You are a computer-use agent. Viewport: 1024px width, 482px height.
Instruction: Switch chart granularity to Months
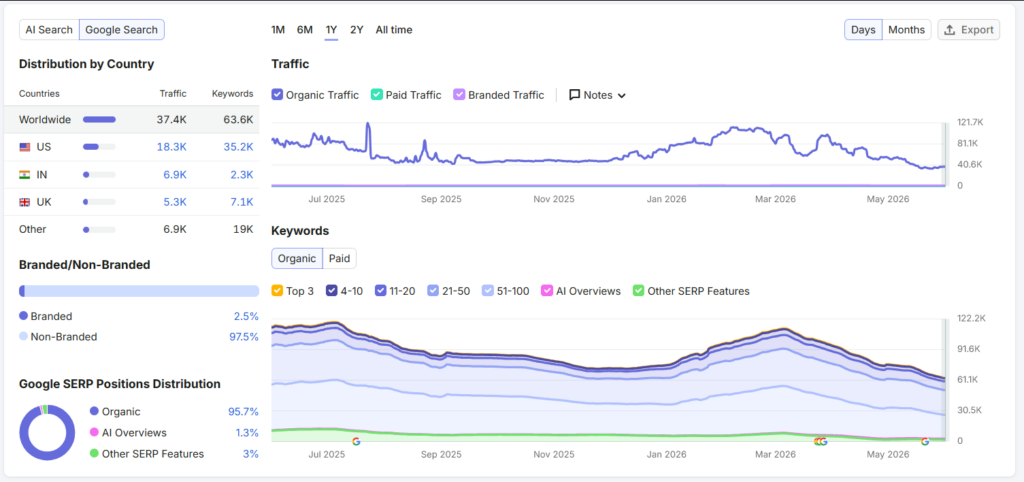[906, 30]
